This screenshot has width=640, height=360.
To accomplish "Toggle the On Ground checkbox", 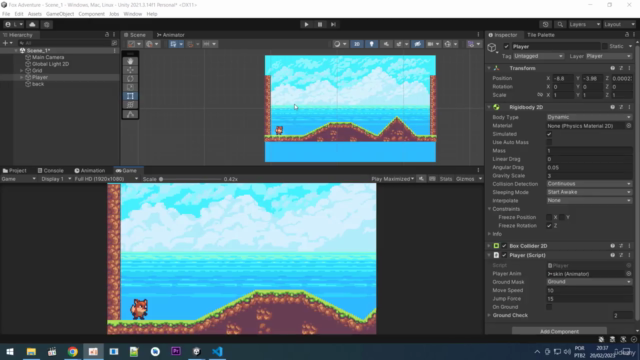I will point(549,307).
